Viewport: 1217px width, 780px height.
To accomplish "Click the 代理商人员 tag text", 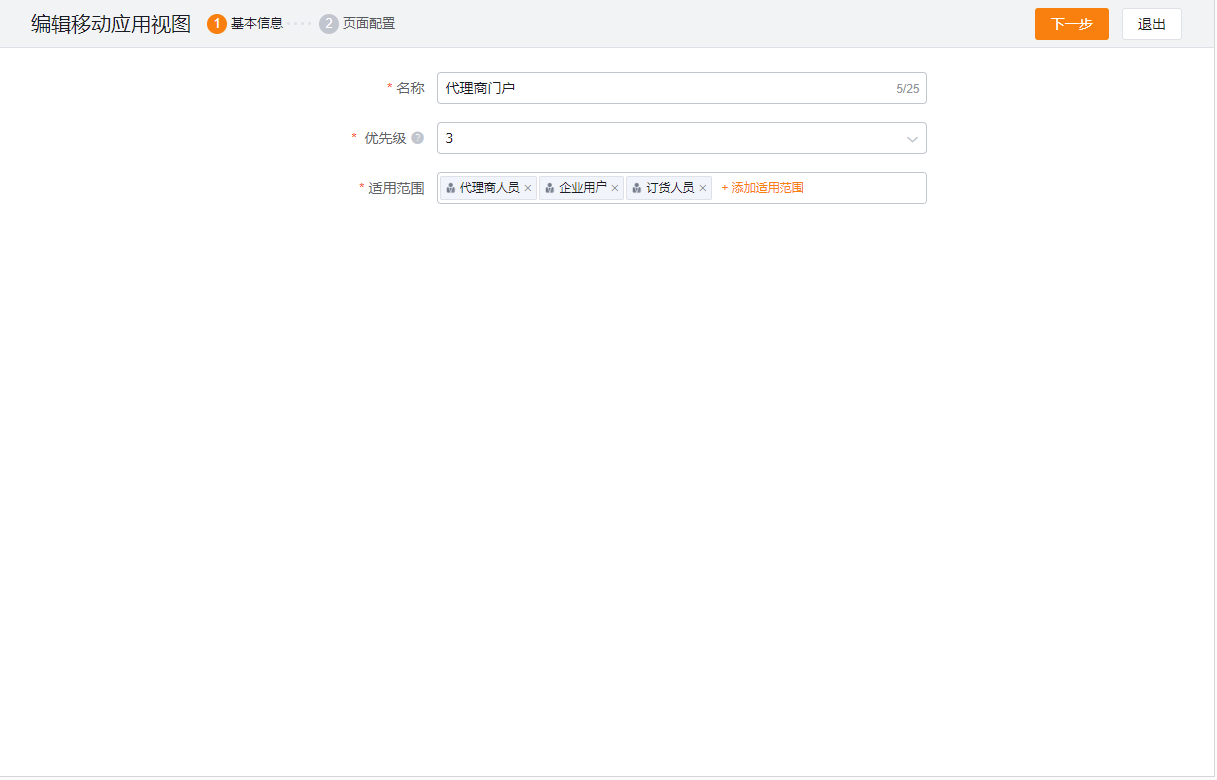I will [x=490, y=187].
